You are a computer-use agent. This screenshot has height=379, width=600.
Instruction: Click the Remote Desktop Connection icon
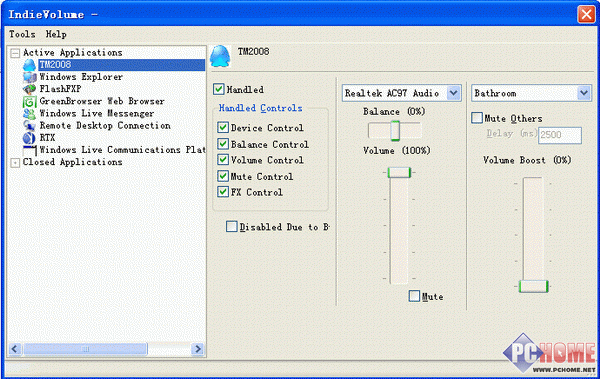point(29,126)
